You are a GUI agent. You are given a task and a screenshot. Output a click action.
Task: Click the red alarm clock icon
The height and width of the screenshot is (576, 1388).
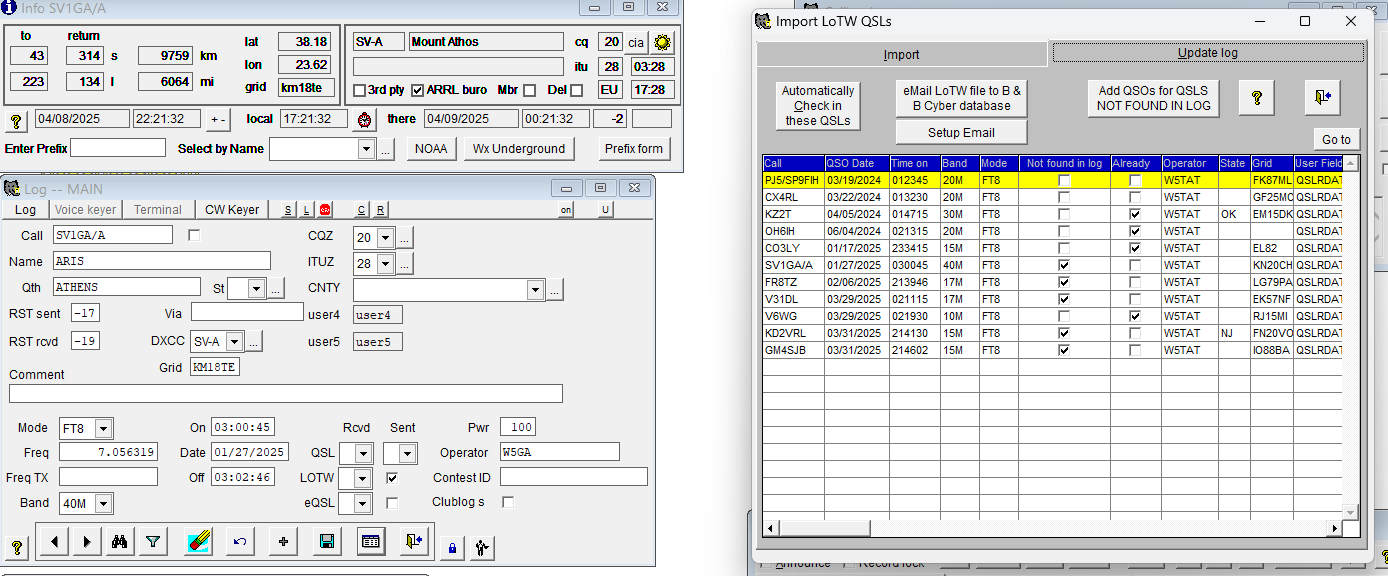tap(365, 120)
